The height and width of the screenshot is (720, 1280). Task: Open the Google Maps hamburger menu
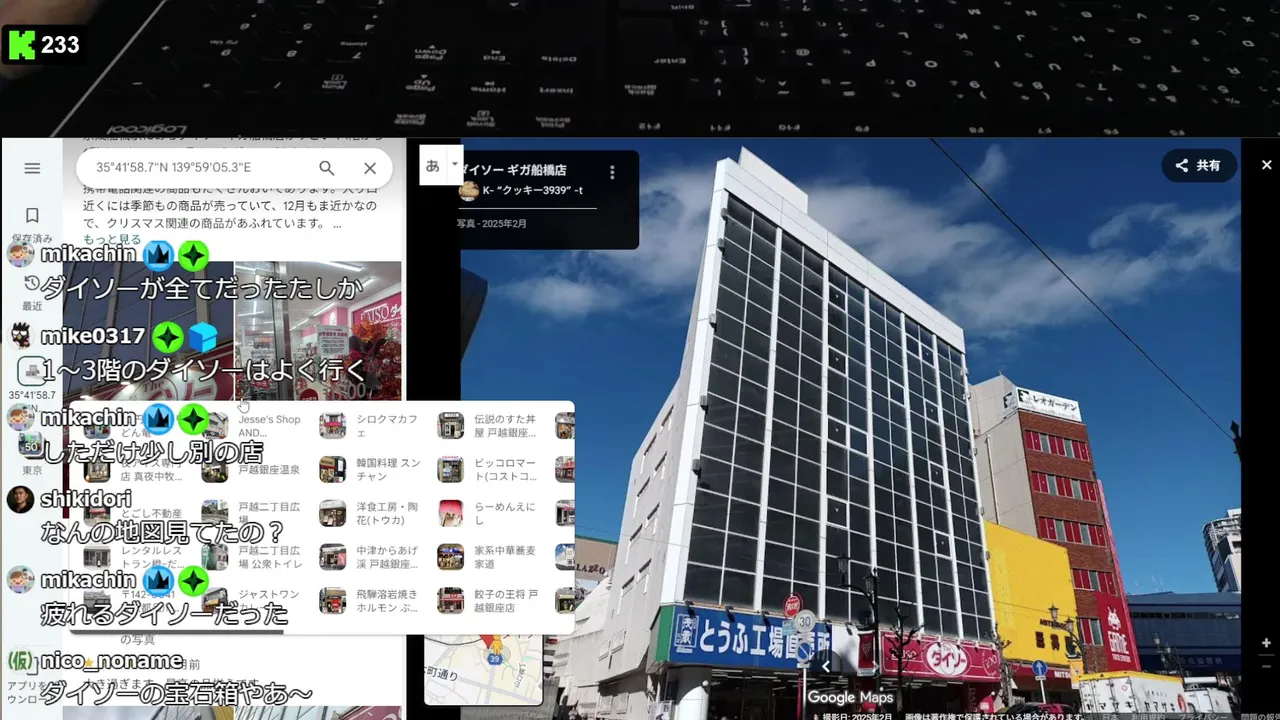pos(32,168)
